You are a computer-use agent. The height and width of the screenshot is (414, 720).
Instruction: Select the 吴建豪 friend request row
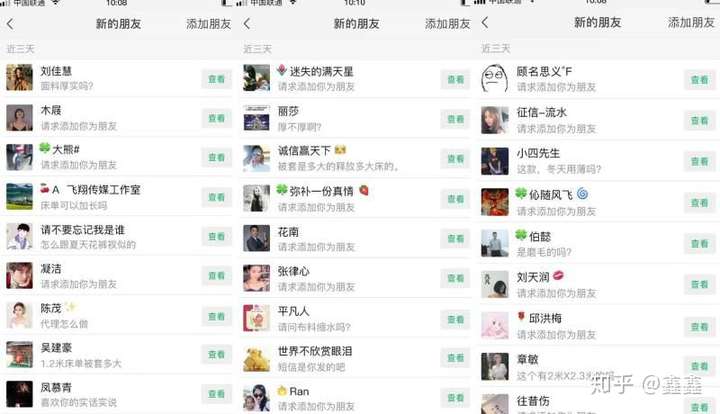[x=118, y=355]
